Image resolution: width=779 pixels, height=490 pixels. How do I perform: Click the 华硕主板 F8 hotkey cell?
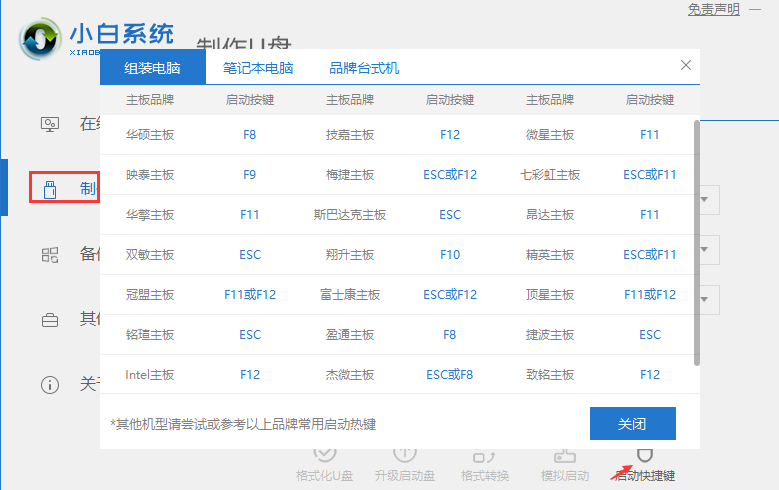click(x=249, y=134)
